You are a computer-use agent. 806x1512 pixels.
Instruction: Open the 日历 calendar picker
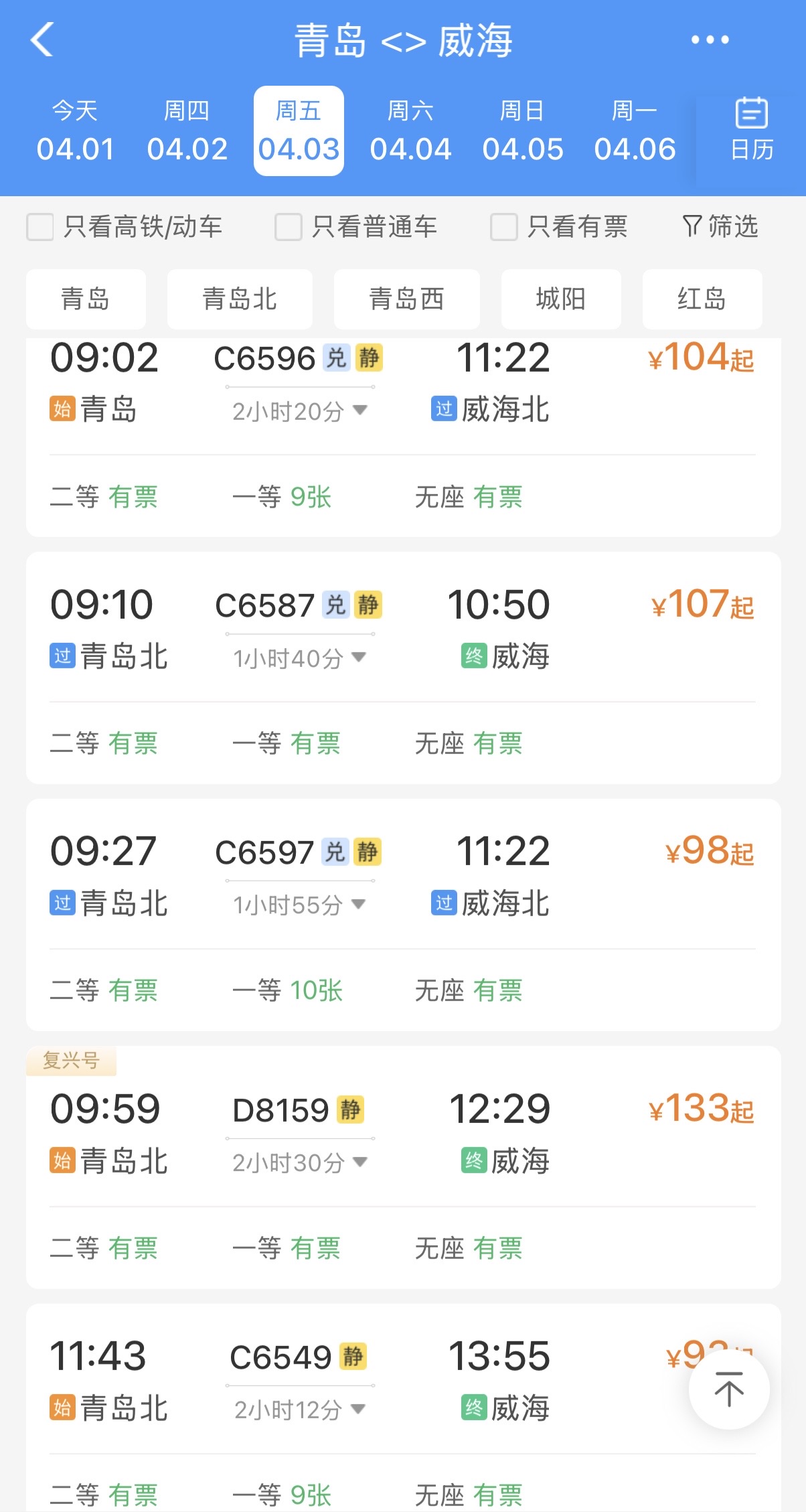click(751, 131)
